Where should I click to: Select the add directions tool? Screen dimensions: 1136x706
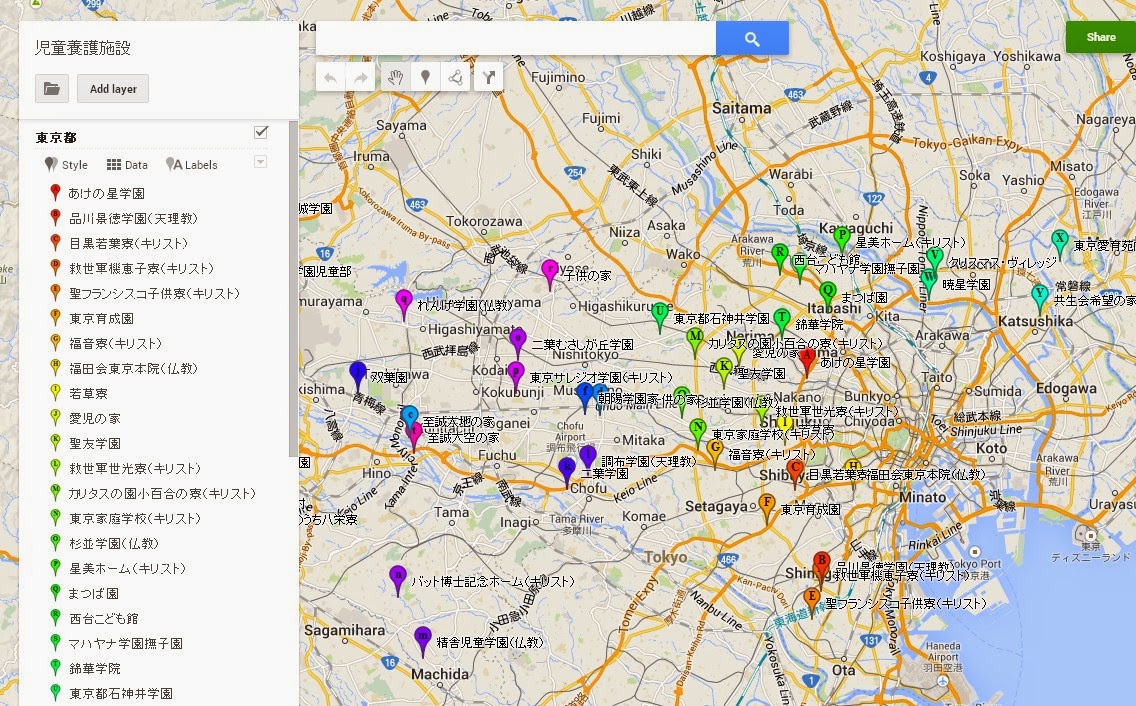coord(489,77)
